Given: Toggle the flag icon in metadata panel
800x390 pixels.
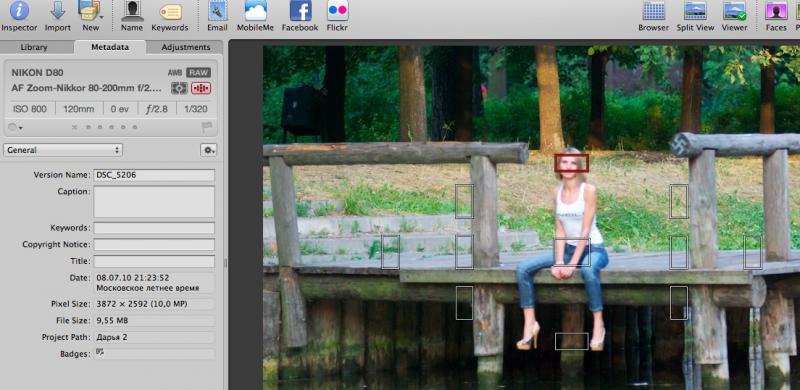Looking at the screenshot, I should (207, 127).
